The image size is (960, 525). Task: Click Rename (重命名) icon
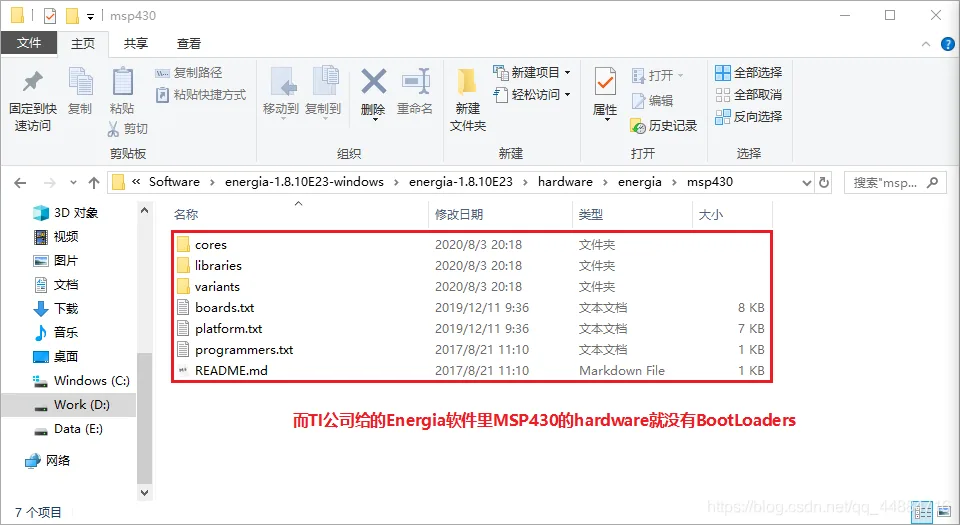tap(416, 81)
